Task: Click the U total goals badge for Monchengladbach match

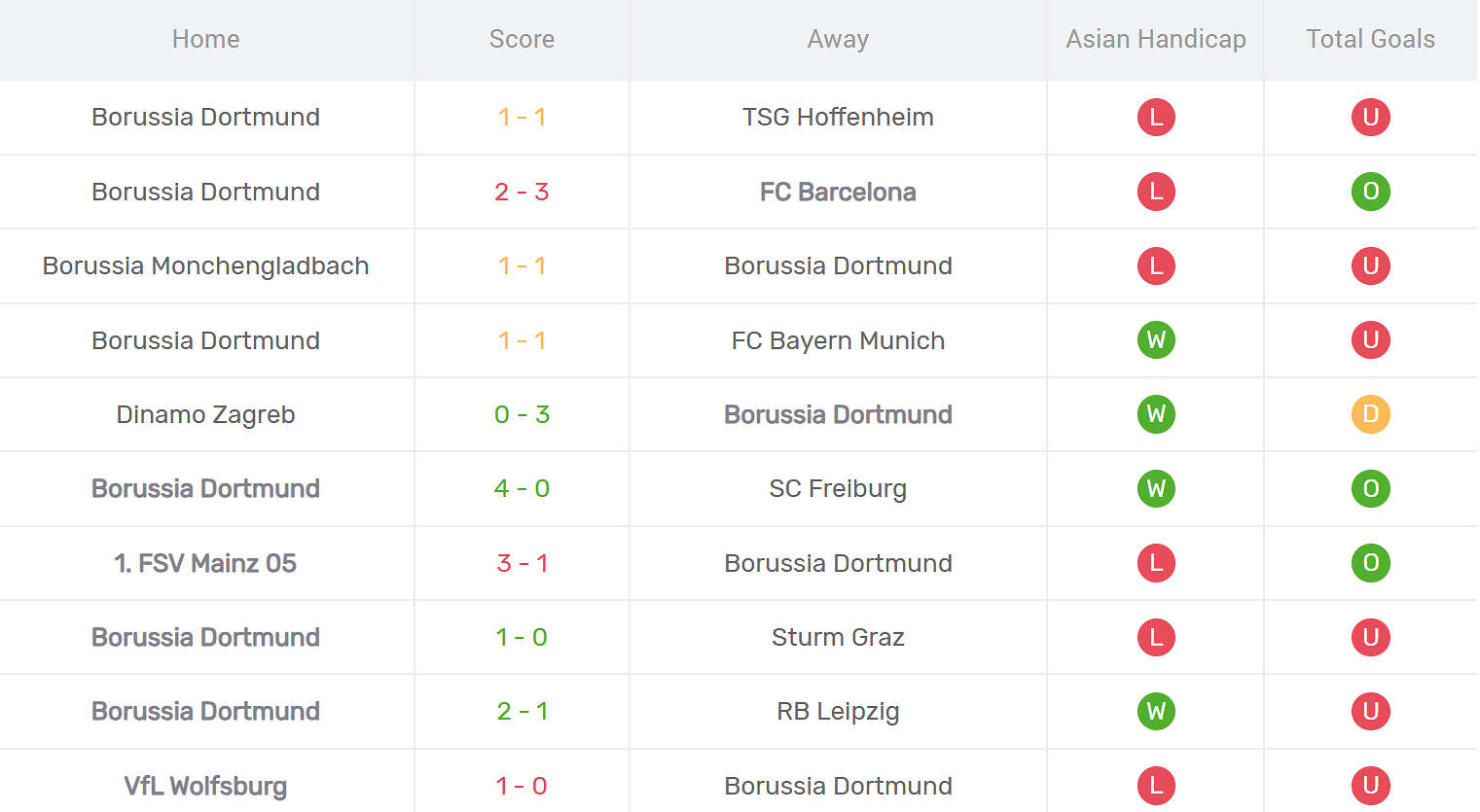Action: pyautogui.click(x=1370, y=265)
